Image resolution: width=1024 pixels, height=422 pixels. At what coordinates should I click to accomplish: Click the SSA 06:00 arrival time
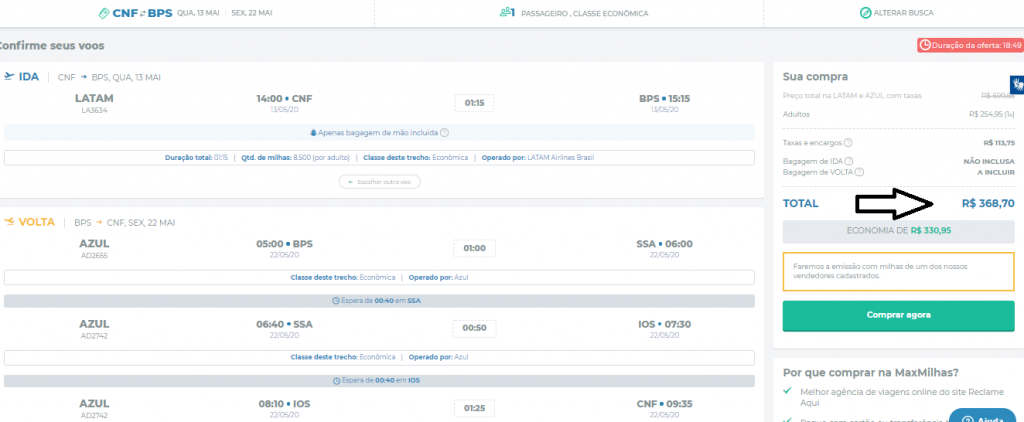pos(664,244)
